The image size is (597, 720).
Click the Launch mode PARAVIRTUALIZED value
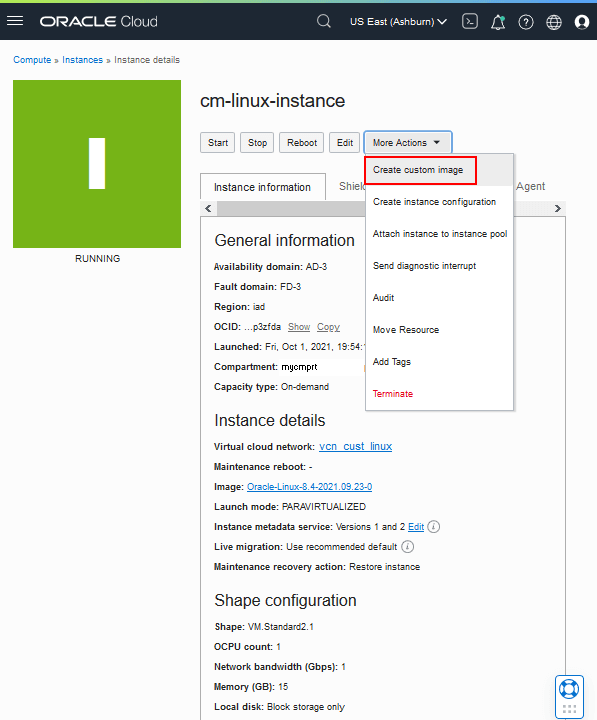pos(324,507)
